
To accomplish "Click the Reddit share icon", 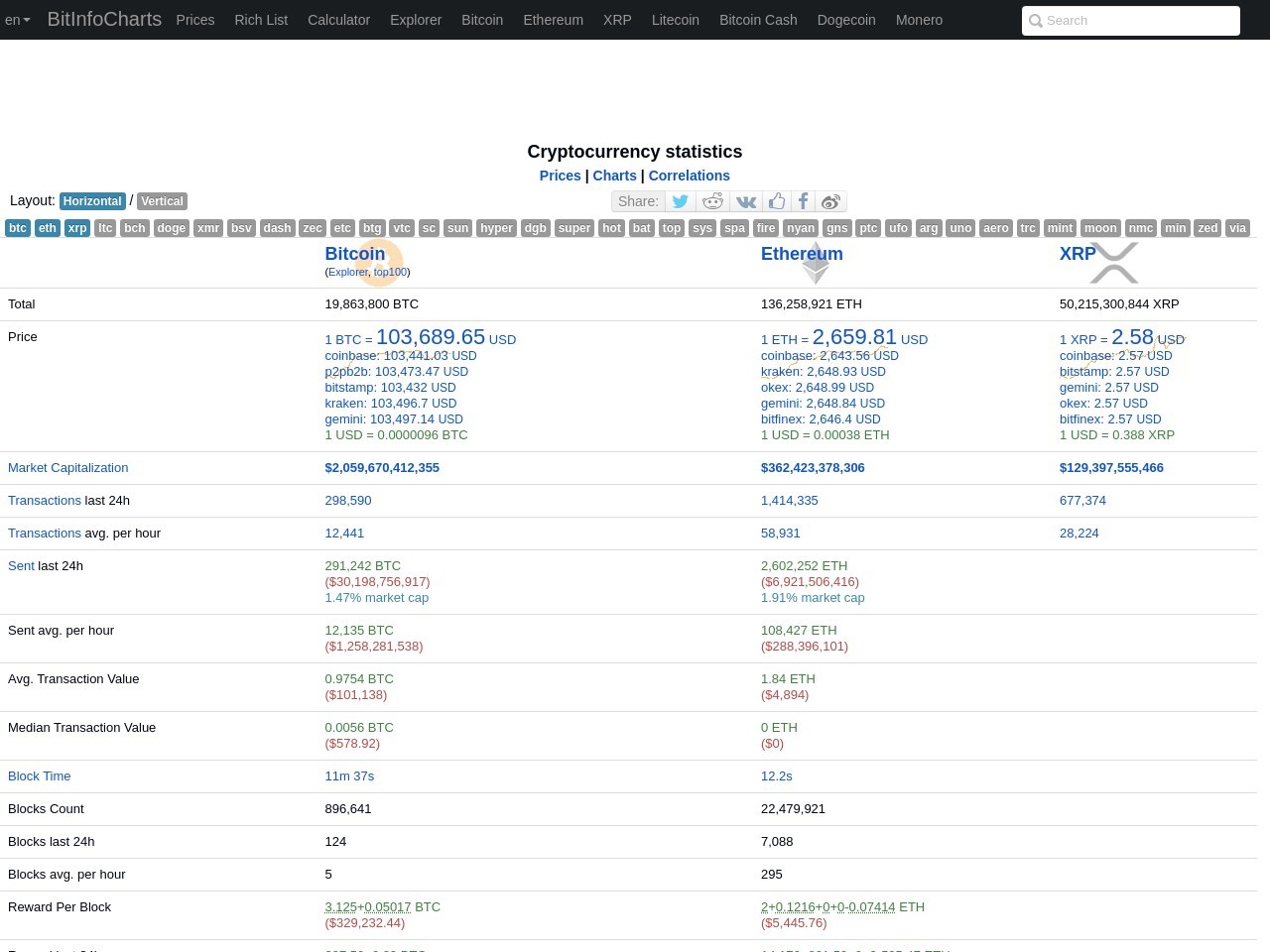I will pyautogui.click(x=712, y=201).
